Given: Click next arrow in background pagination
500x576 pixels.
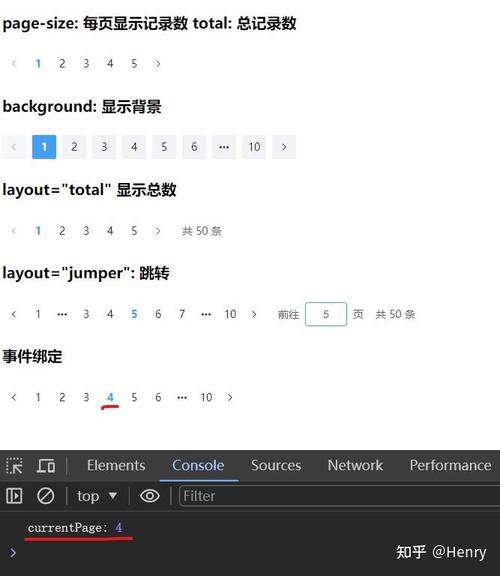Looking at the screenshot, I should (x=284, y=147).
